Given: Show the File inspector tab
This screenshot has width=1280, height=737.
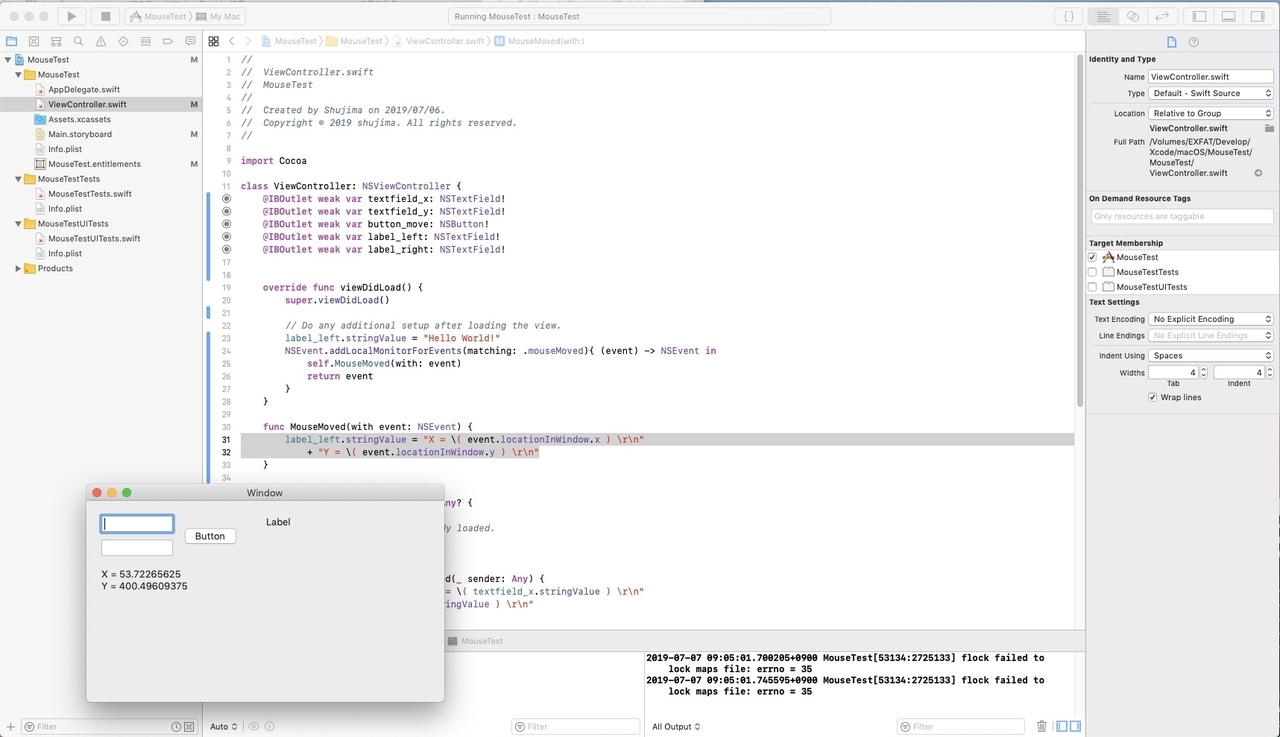Looking at the screenshot, I should point(1173,42).
